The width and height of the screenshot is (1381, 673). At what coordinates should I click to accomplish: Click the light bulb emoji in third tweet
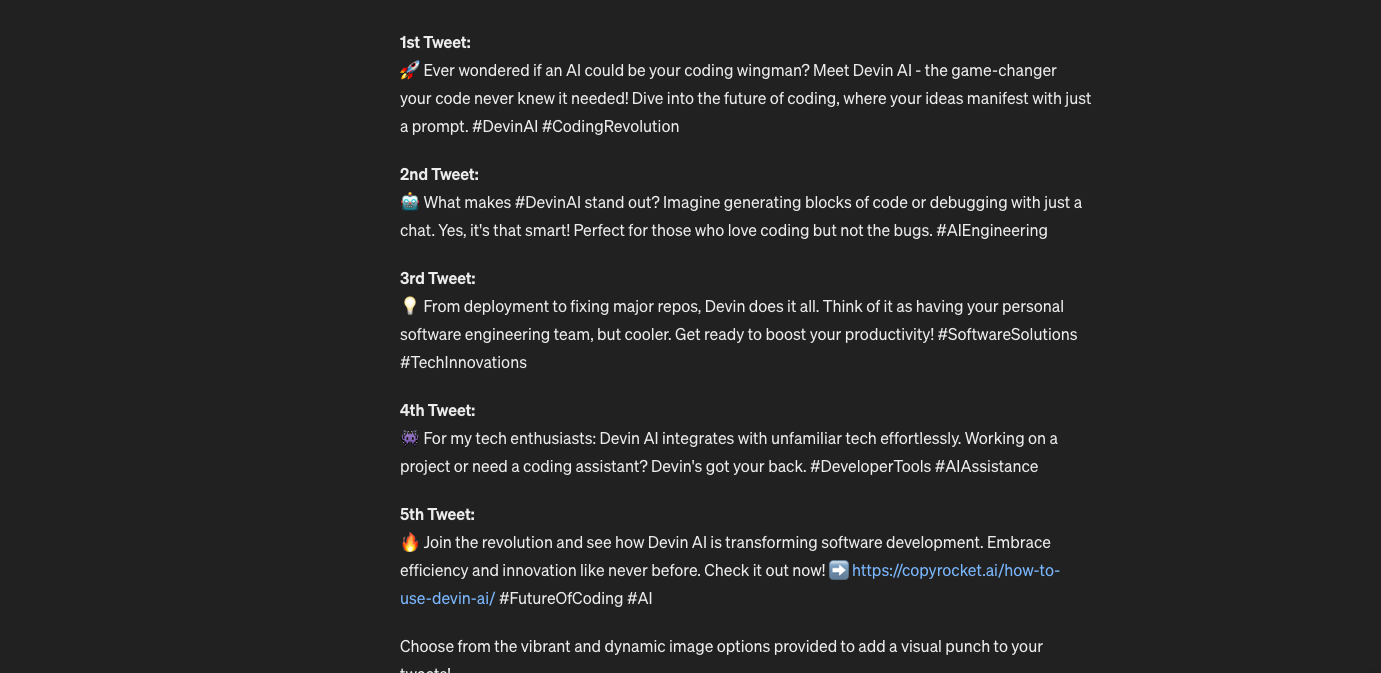pyautogui.click(x=409, y=306)
